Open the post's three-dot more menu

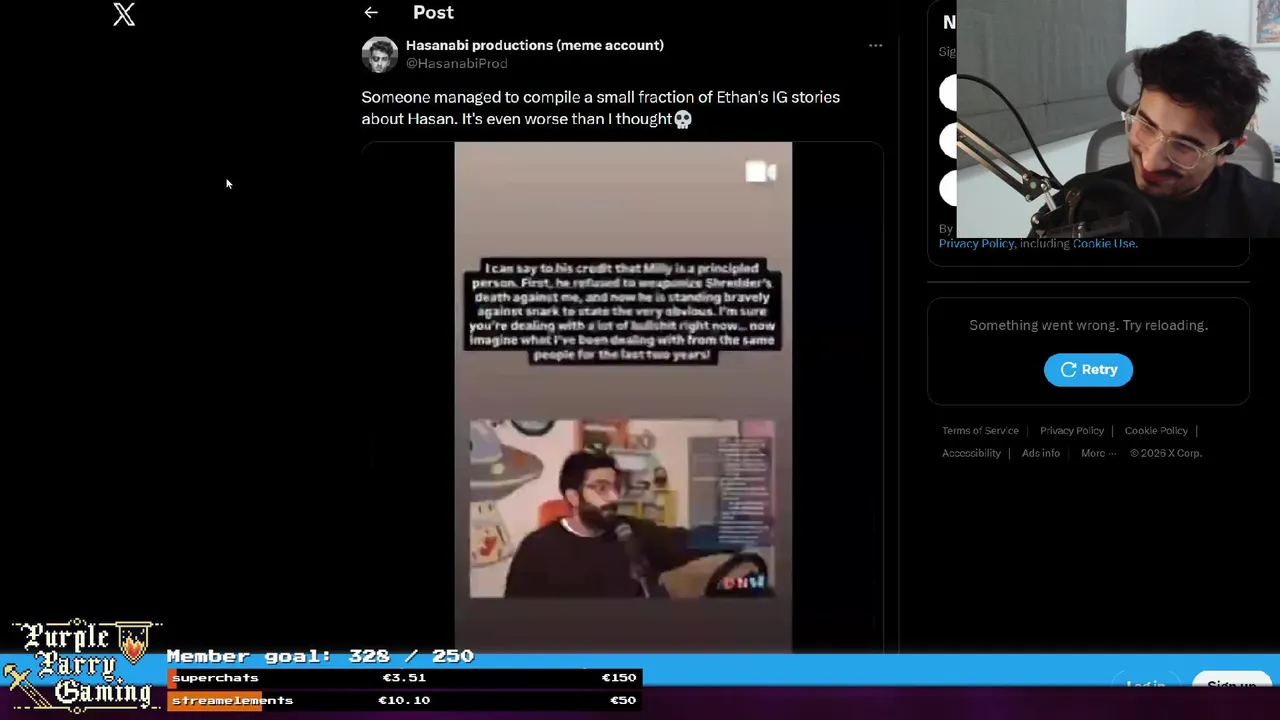coord(875,45)
